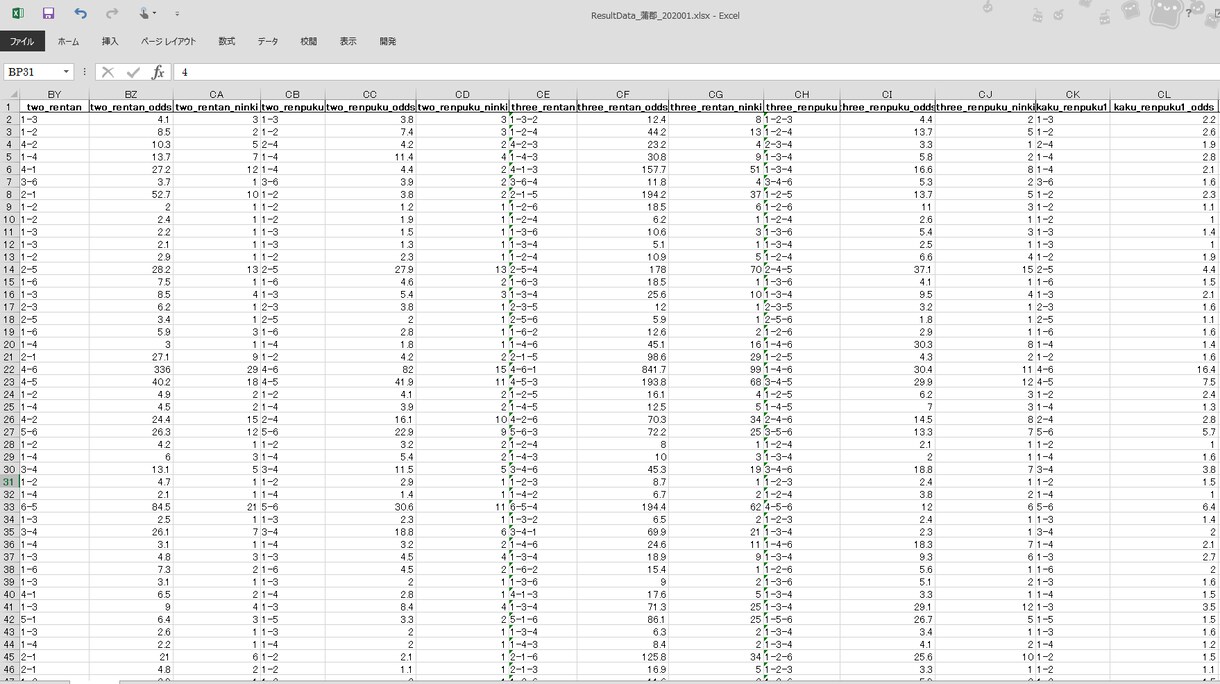Expand the Name Box dropdown arrow

coord(66,72)
